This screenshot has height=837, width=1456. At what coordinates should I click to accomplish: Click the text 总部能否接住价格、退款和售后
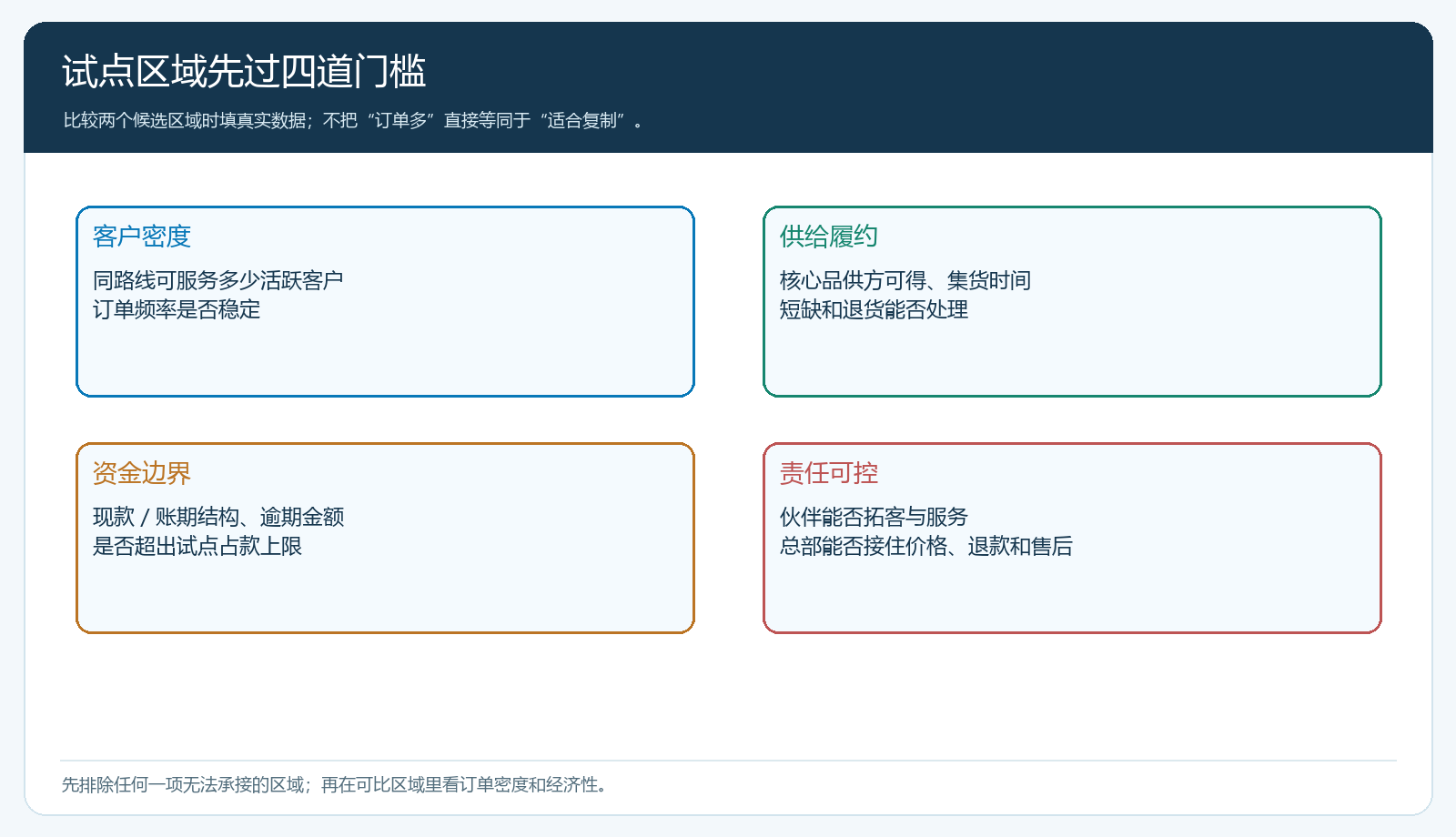pyautogui.click(x=926, y=546)
